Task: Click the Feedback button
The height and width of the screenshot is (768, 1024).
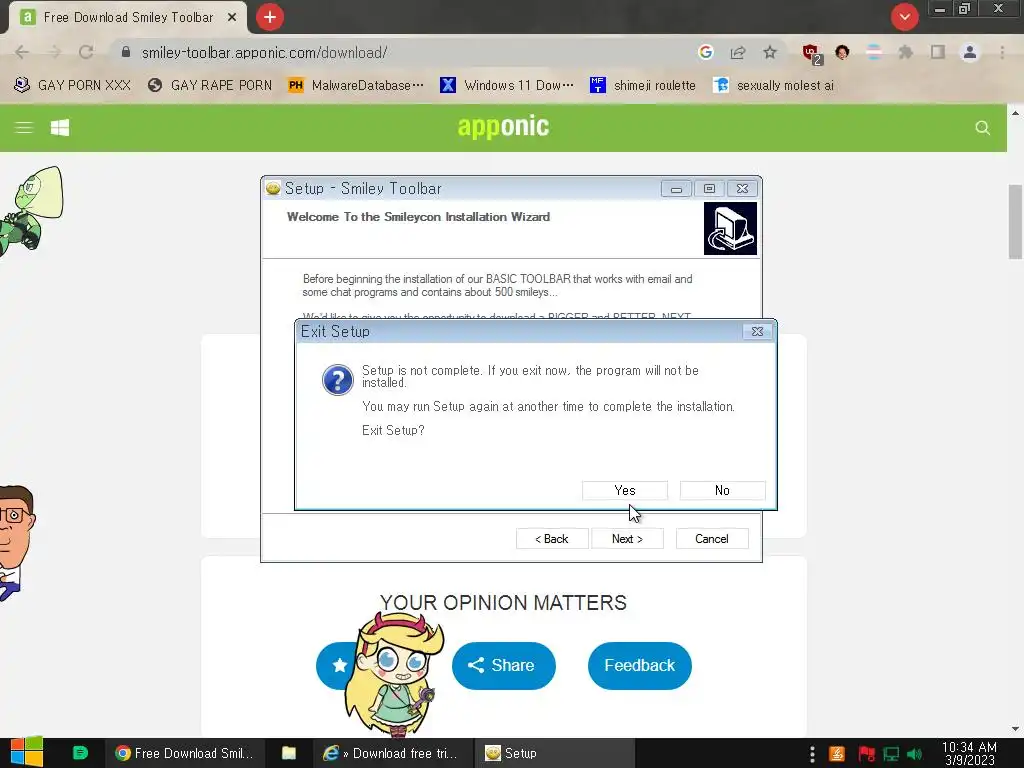Action: (x=639, y=665)
